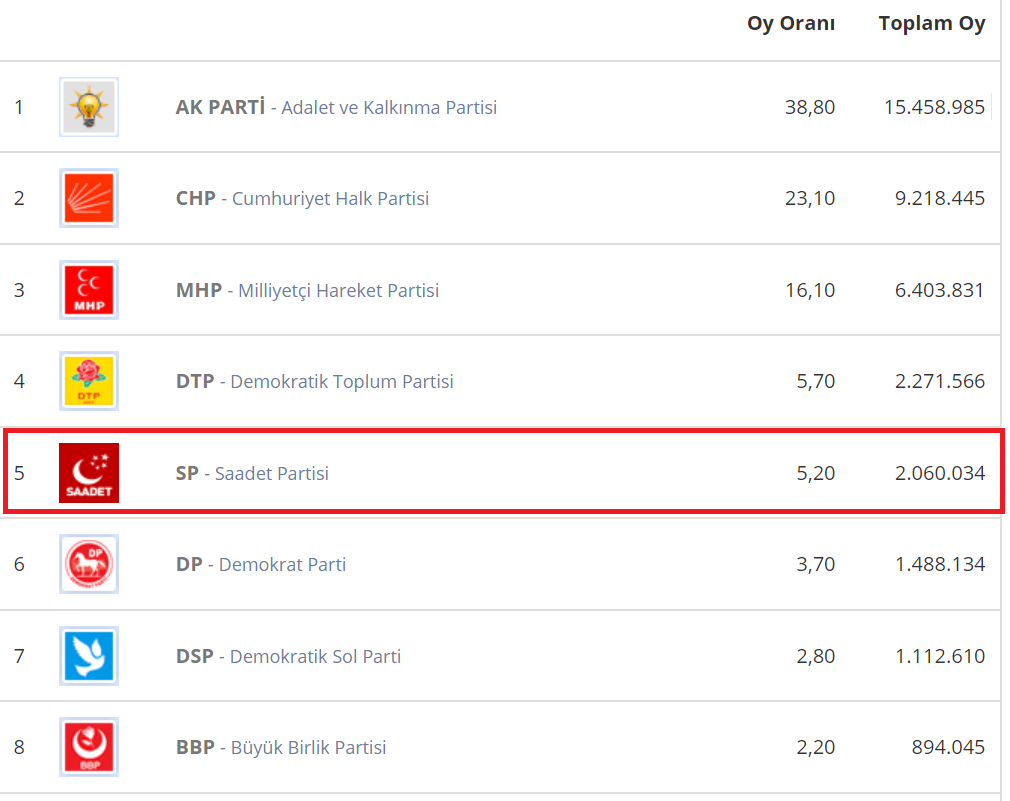Click the Oy Oranı column header
Image resolution: width=1010 pixels, height=801 pixels.
click(791, 24)
